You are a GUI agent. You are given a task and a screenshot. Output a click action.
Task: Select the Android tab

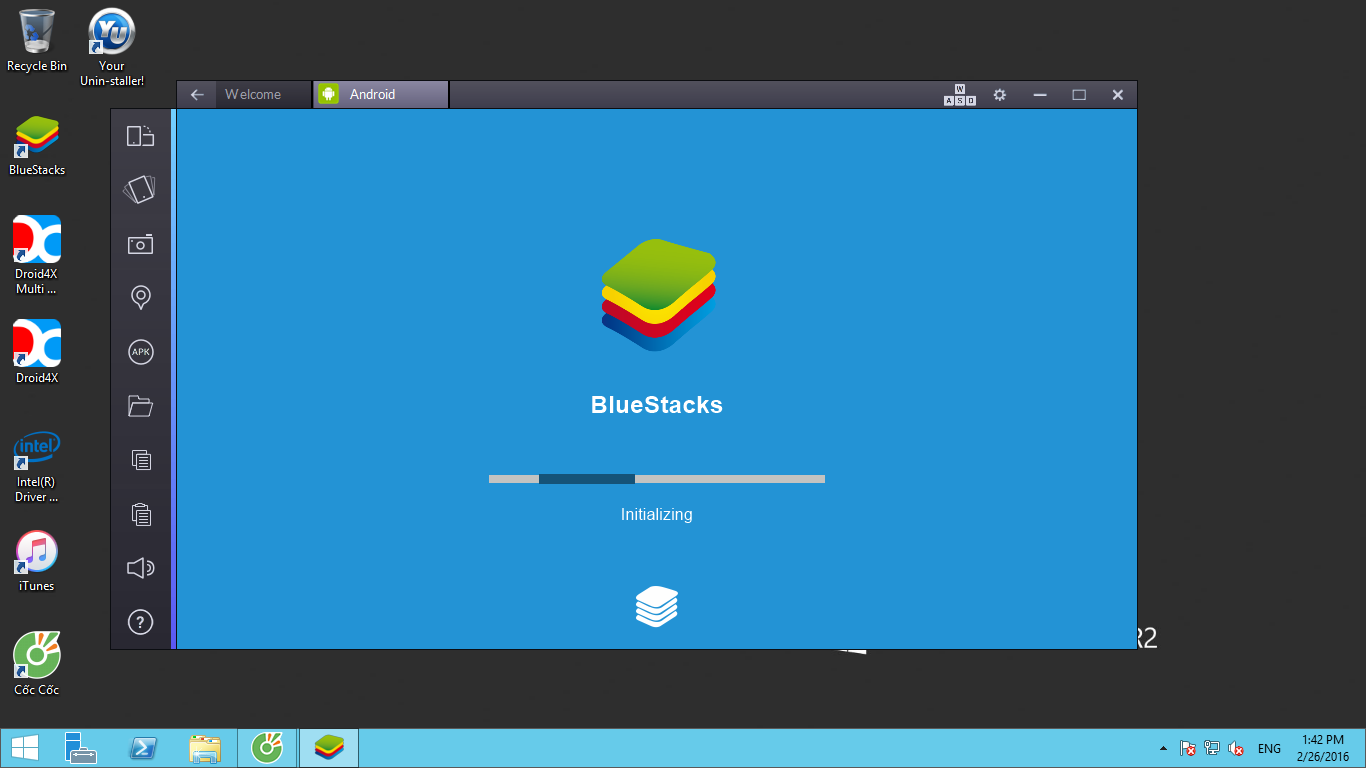coord(381,95)
